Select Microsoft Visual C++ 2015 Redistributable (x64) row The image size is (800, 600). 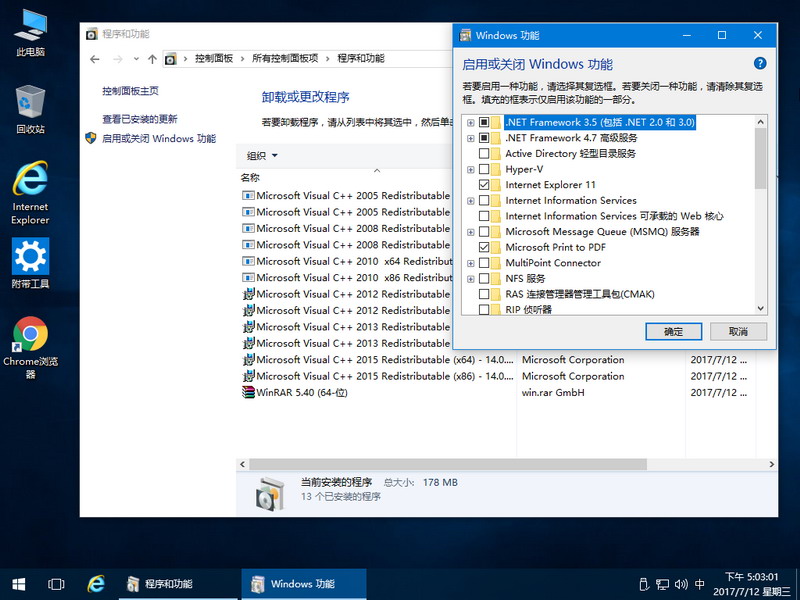(x=495, y=360)
